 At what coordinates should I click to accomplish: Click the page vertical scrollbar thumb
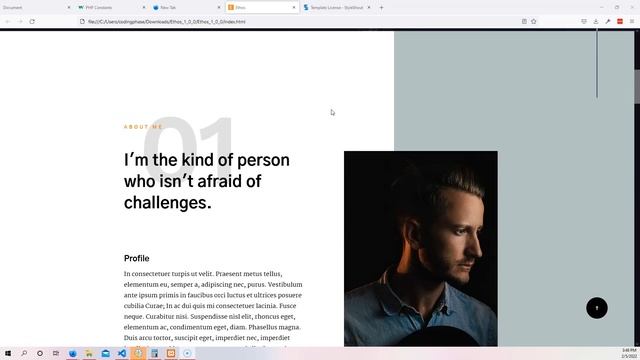point(637,87)
